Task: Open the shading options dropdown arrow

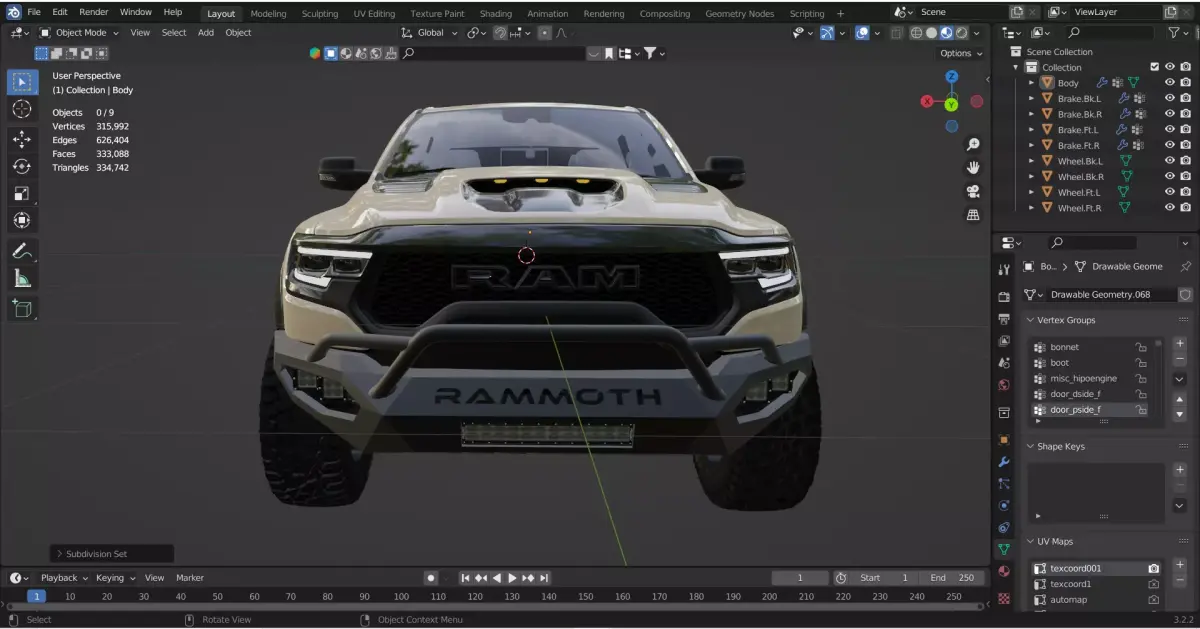Action: (977, 33)
